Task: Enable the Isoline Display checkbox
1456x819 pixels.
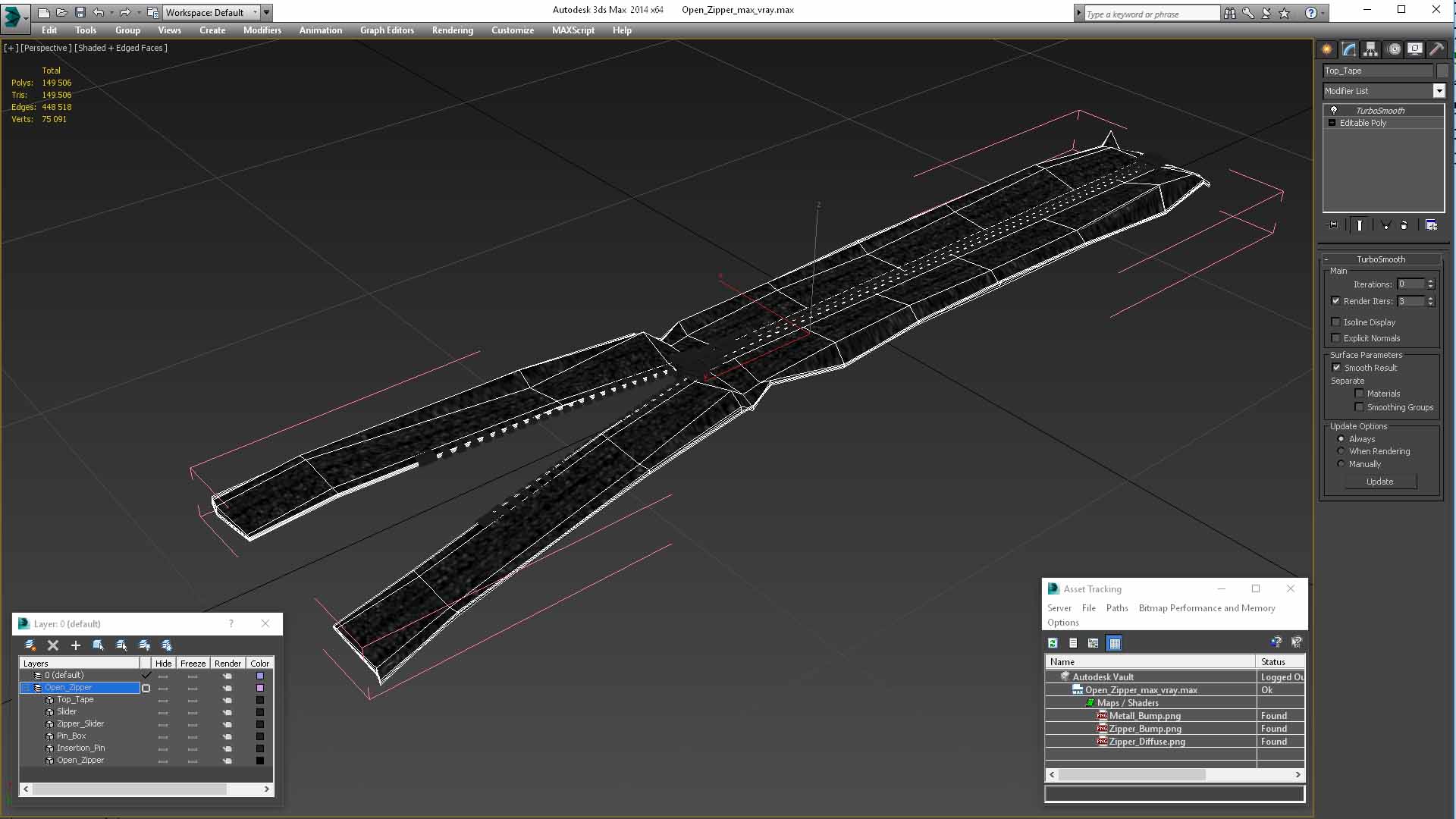Action: coord(1336,322)
